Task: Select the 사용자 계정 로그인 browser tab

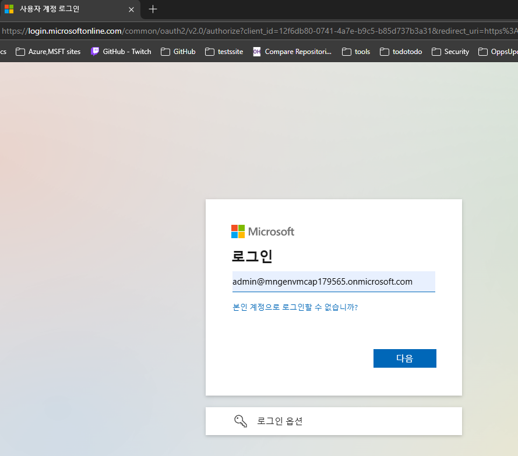Action: (69, 9)
